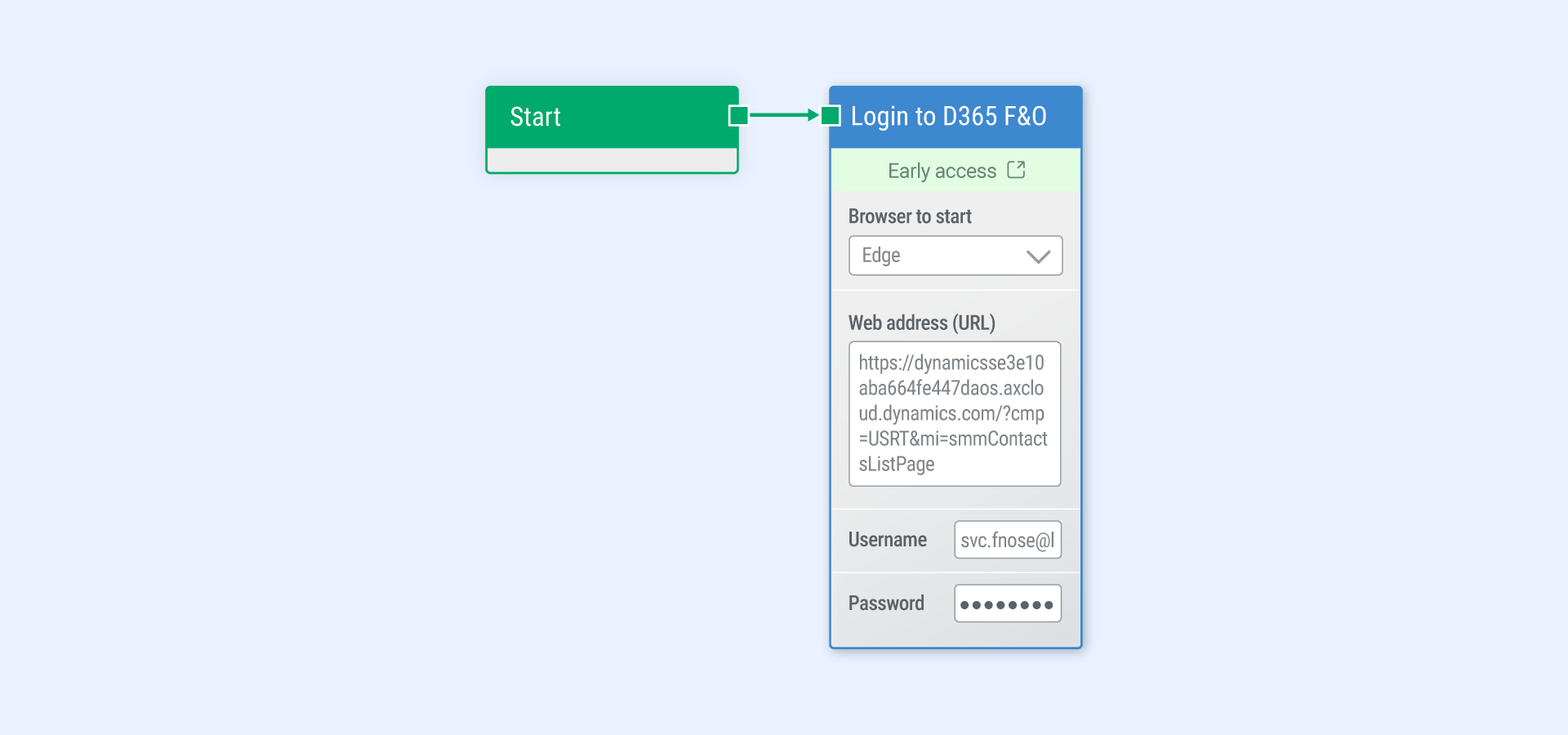Click the collapsed section under the Start node

[x=612, y=160]
